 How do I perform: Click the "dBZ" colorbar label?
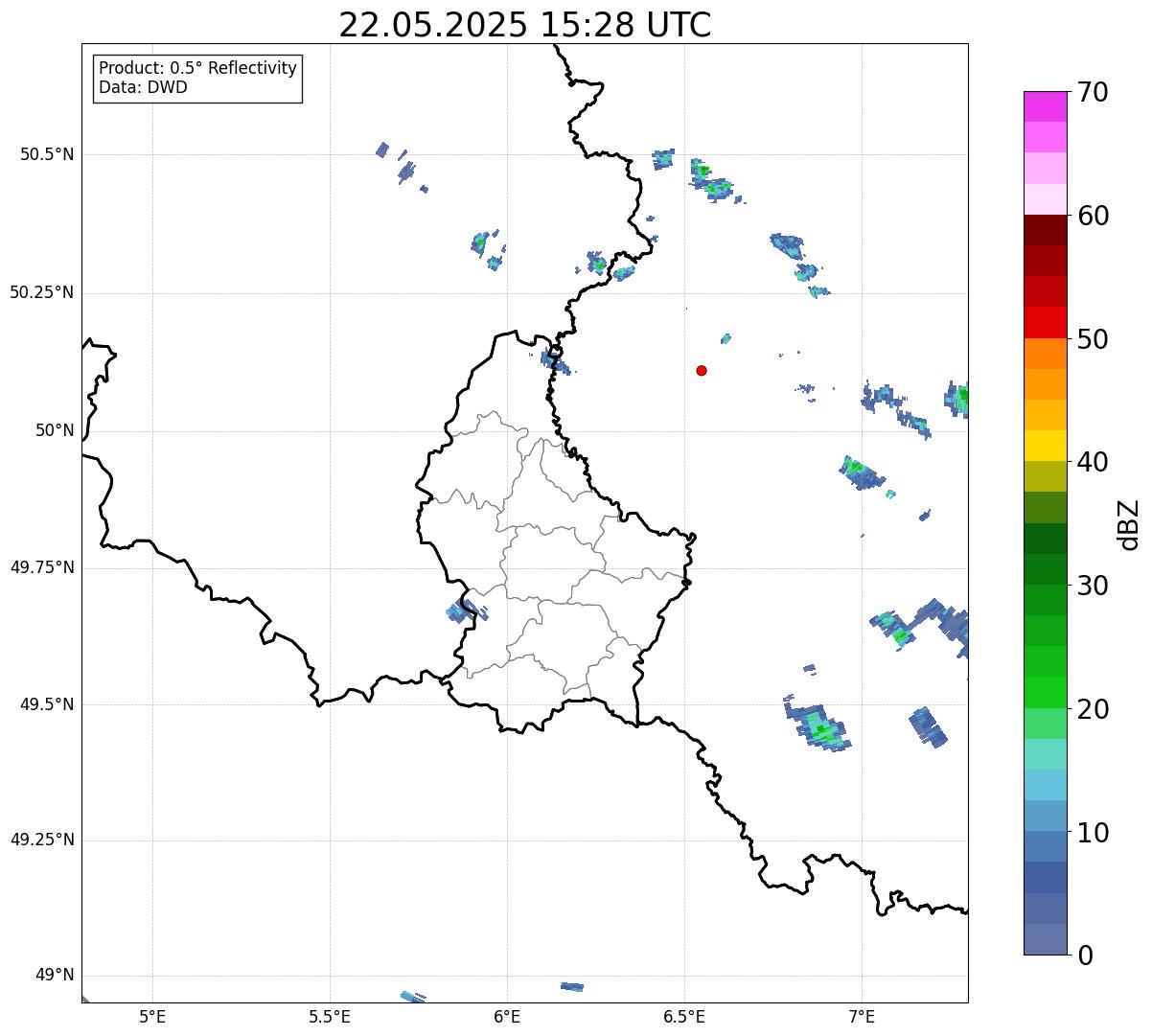coord(1130,523)
